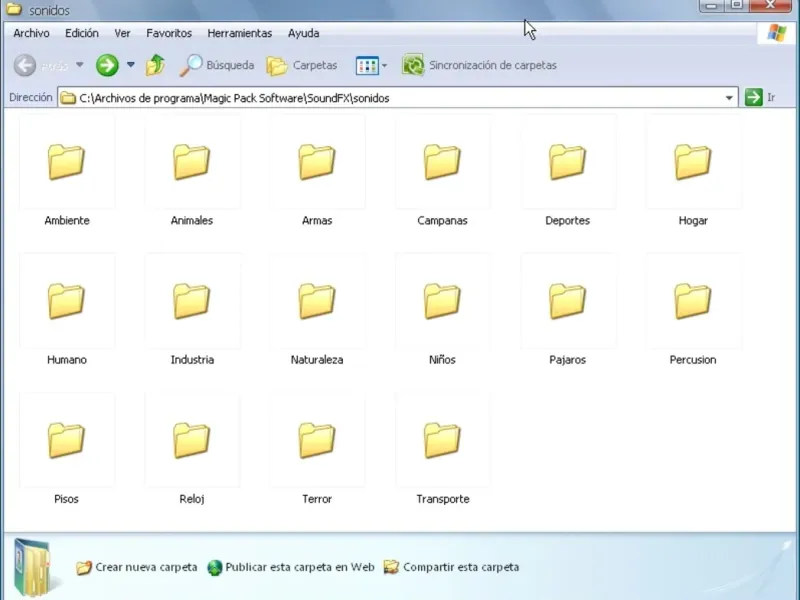Click inside the Dirección path field
Image resolution: width=800 pixels, height=600 pixels.
coord(400,98)
